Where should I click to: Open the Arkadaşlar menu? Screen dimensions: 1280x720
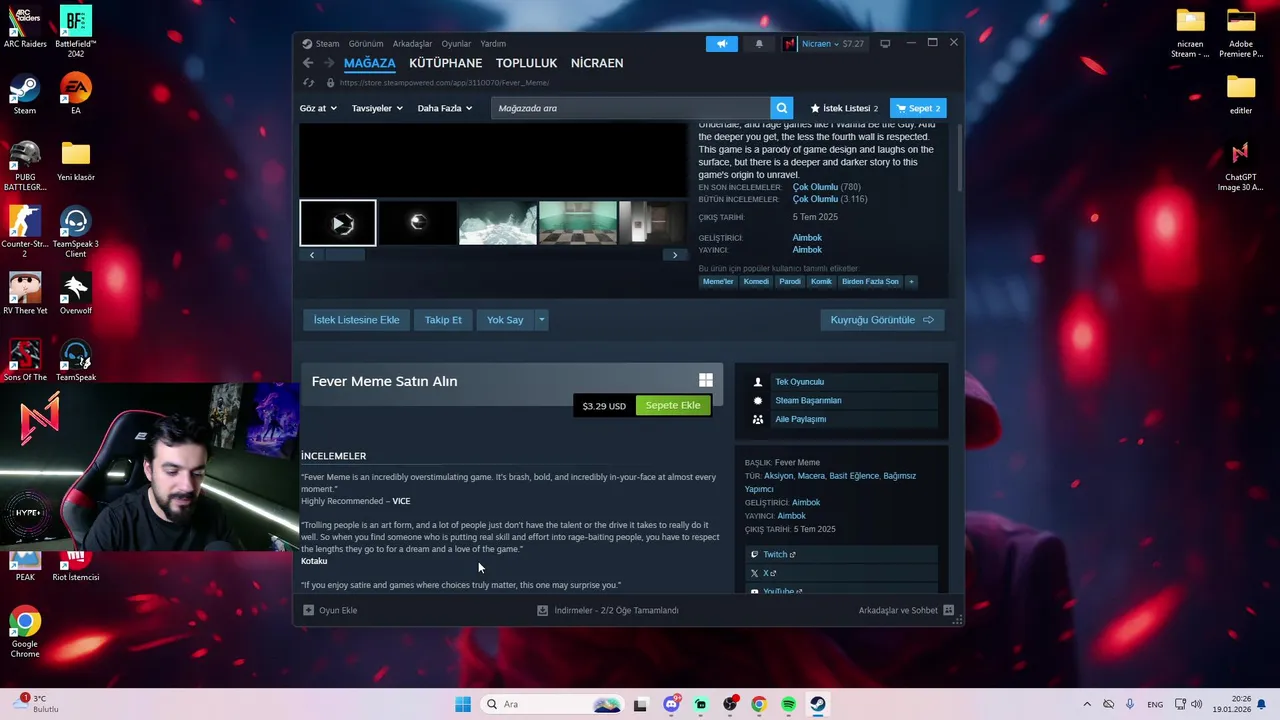(x=412, y=44)
